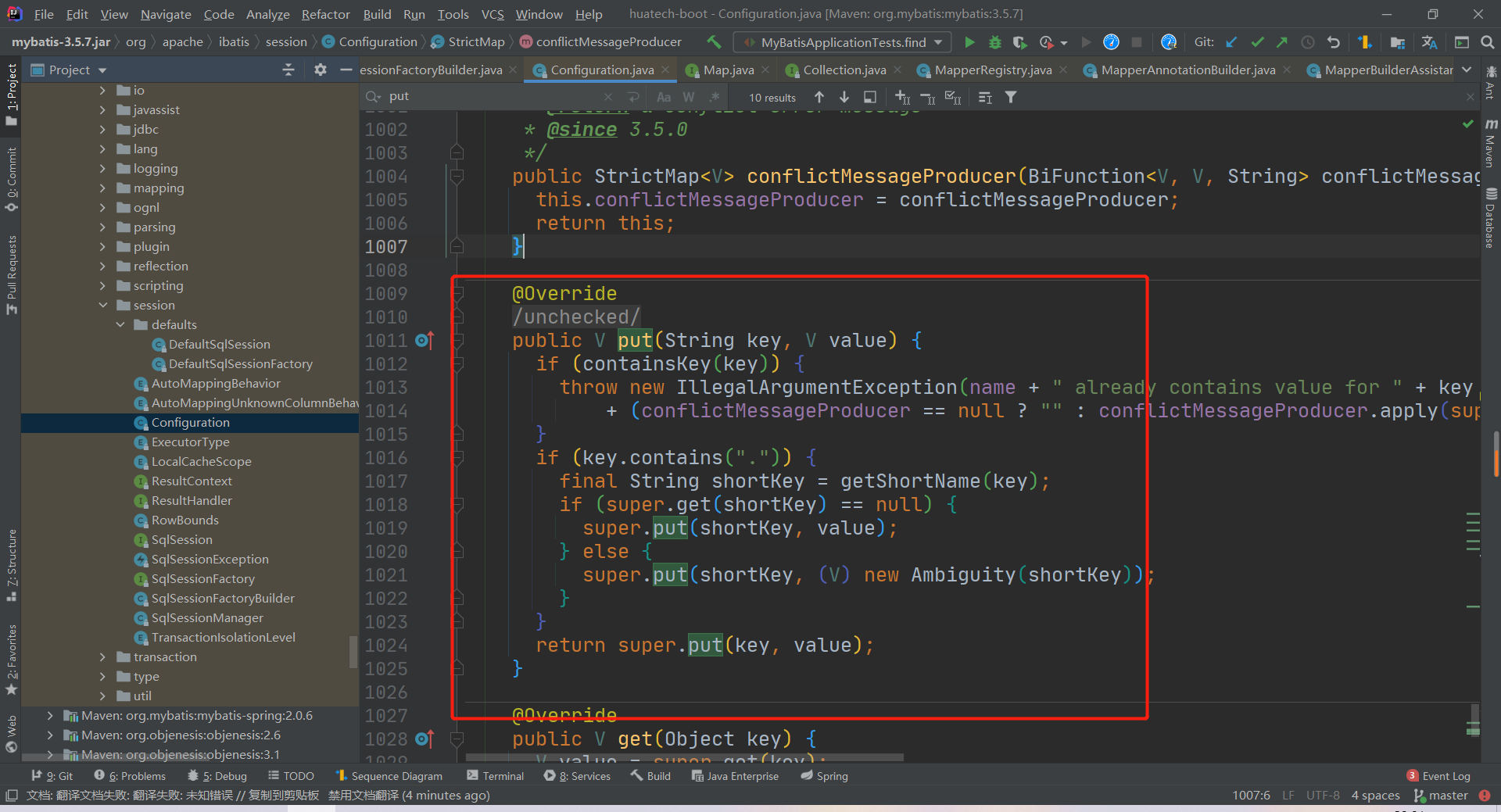
Task: Open the Event Log
Action: coord(1438,775)
